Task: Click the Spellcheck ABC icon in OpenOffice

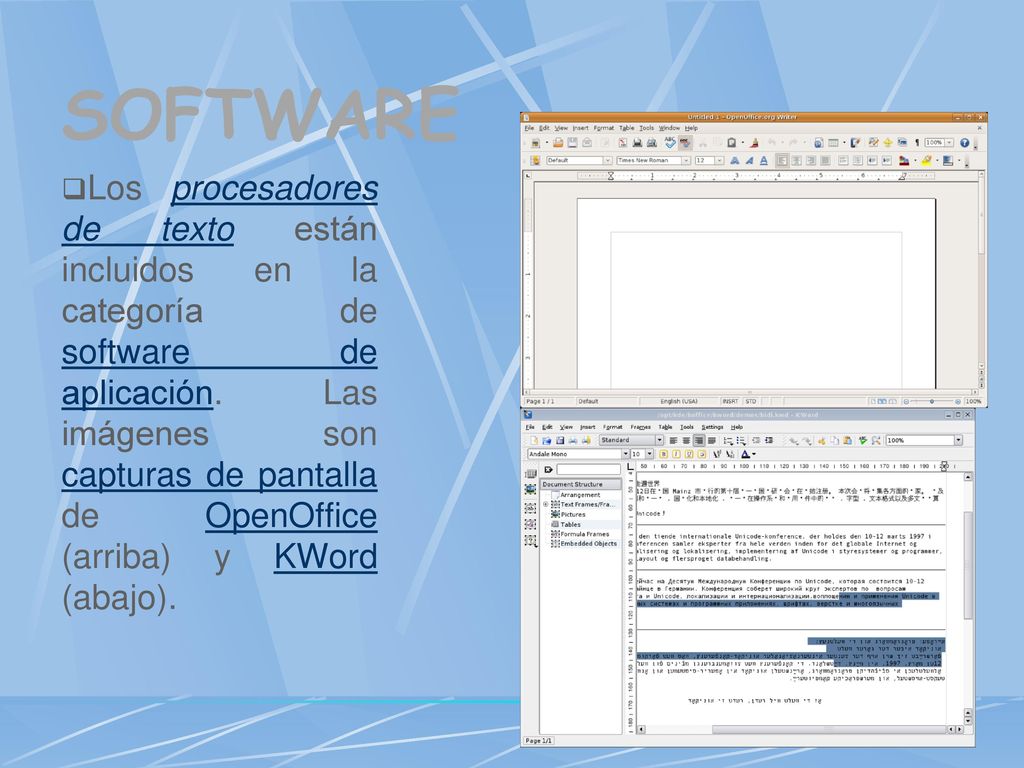Action: pos(669,142)
